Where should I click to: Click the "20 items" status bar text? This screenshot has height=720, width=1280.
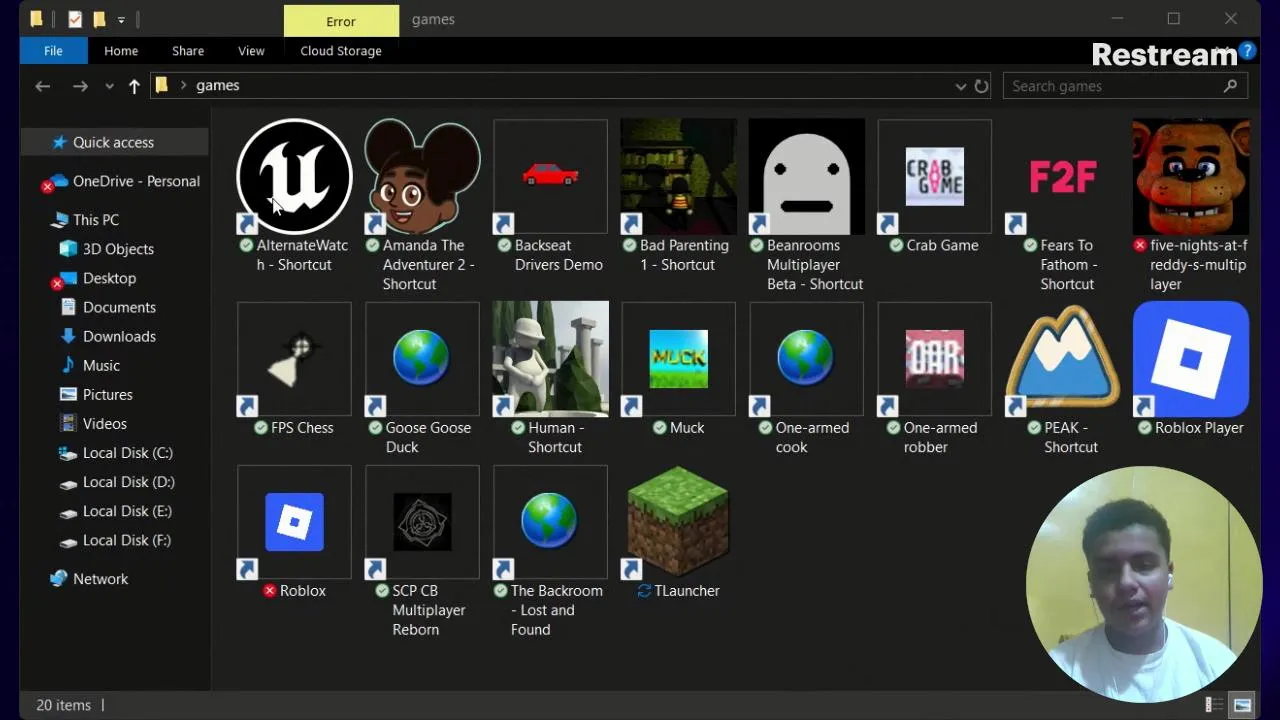point(63,705)
